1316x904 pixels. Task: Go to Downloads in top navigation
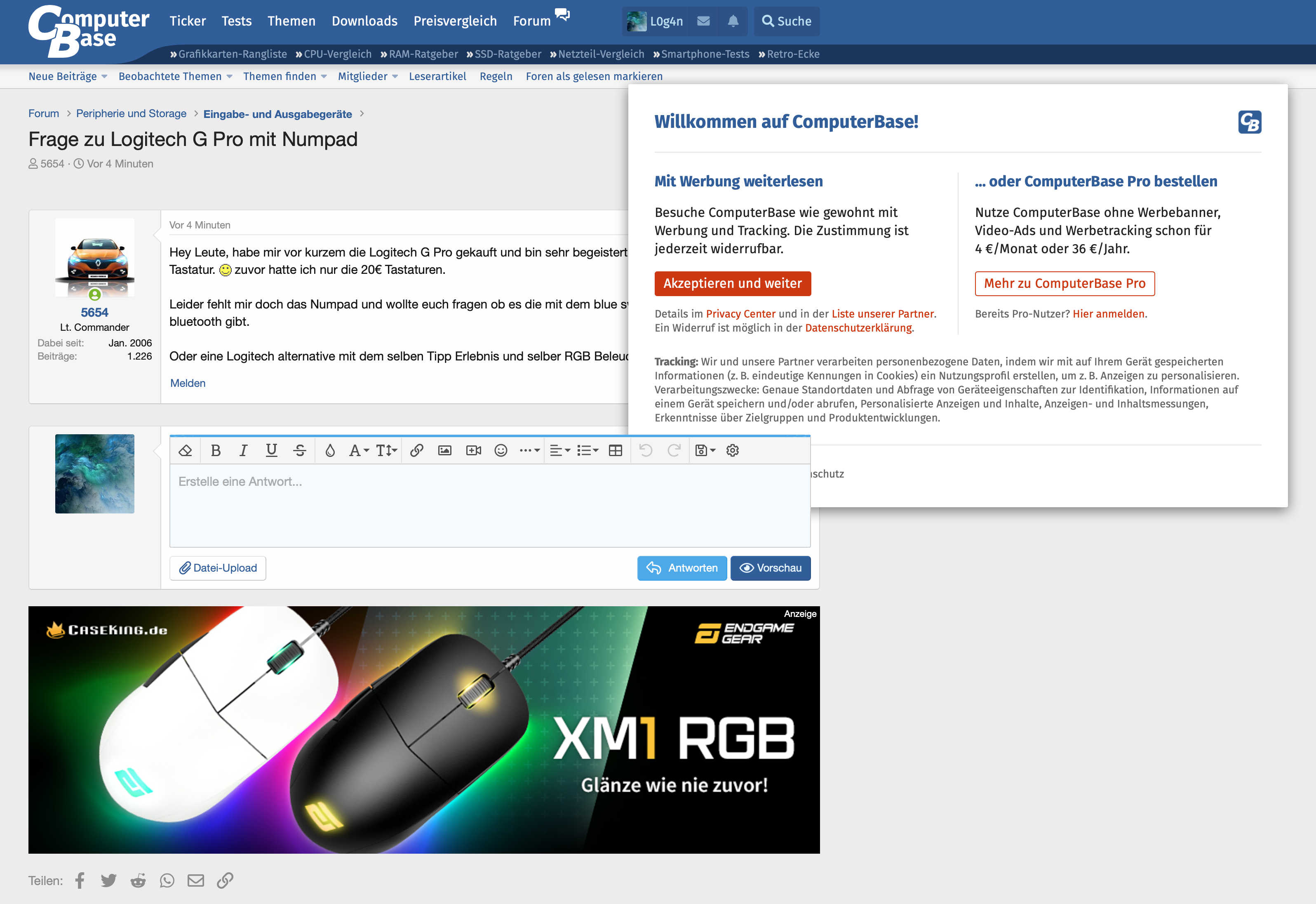click(364, 21)
